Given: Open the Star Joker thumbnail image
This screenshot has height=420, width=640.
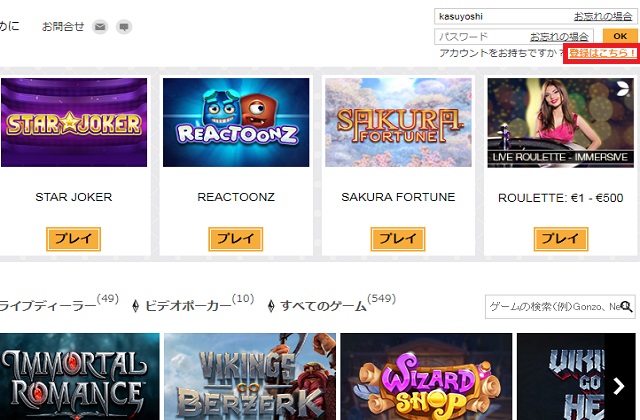Looking at the screenshot, I should [x=74, y=122].
